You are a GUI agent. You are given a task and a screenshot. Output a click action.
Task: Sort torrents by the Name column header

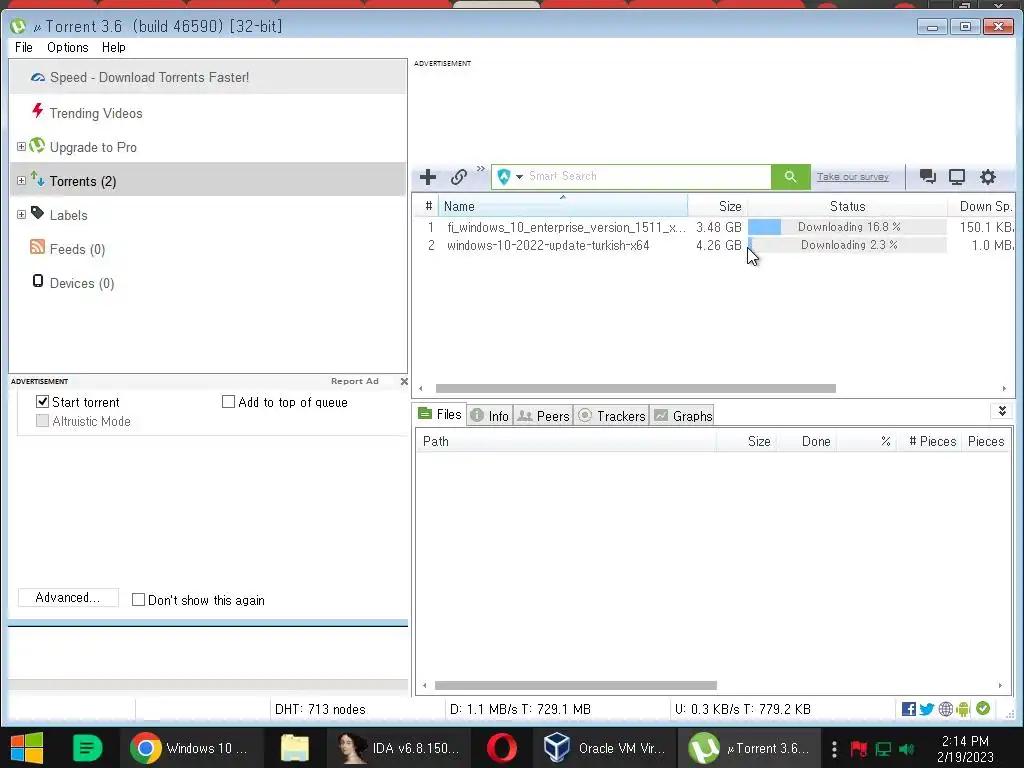[562, 206]
